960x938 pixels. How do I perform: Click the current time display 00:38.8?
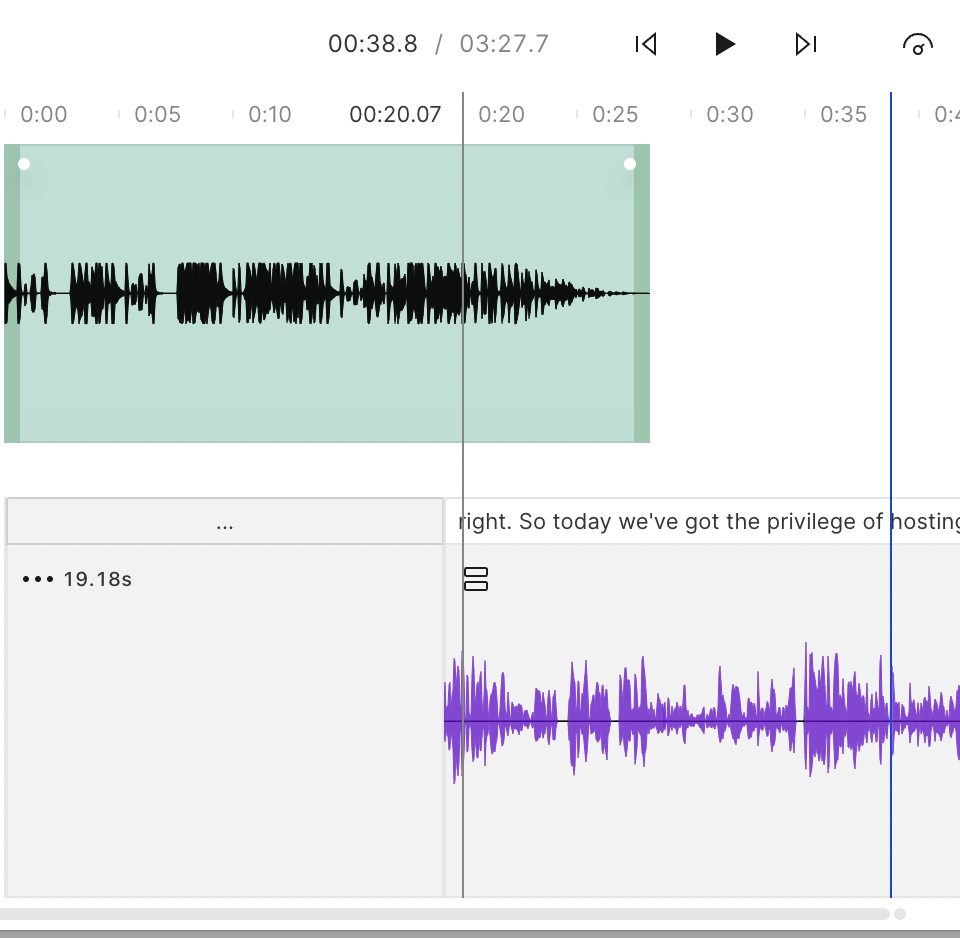373,44
